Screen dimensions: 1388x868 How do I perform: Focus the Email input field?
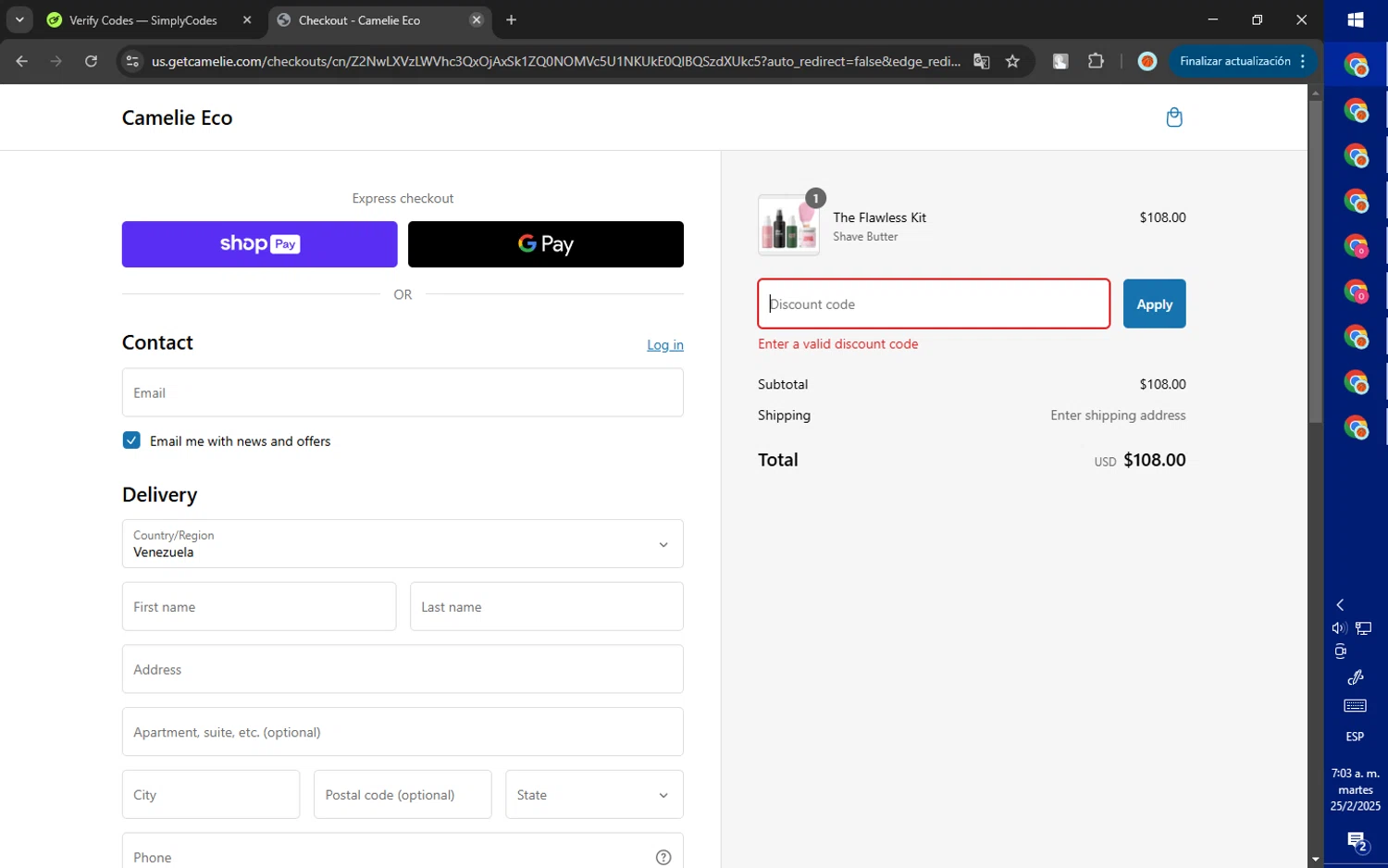pyautogui.click(x=403, y=393)
